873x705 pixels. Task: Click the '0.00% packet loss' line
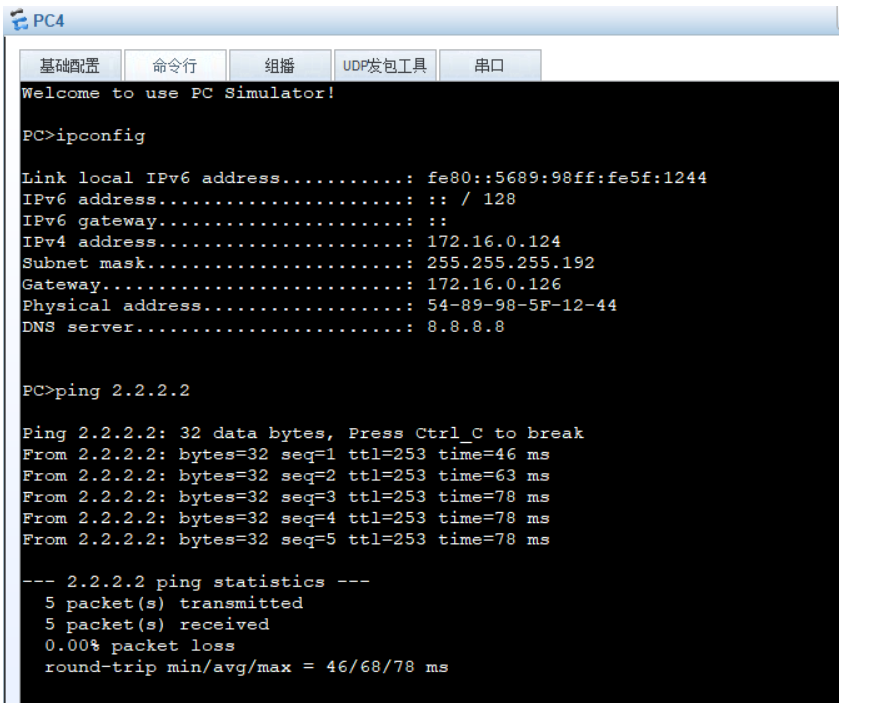coord(140,645)
